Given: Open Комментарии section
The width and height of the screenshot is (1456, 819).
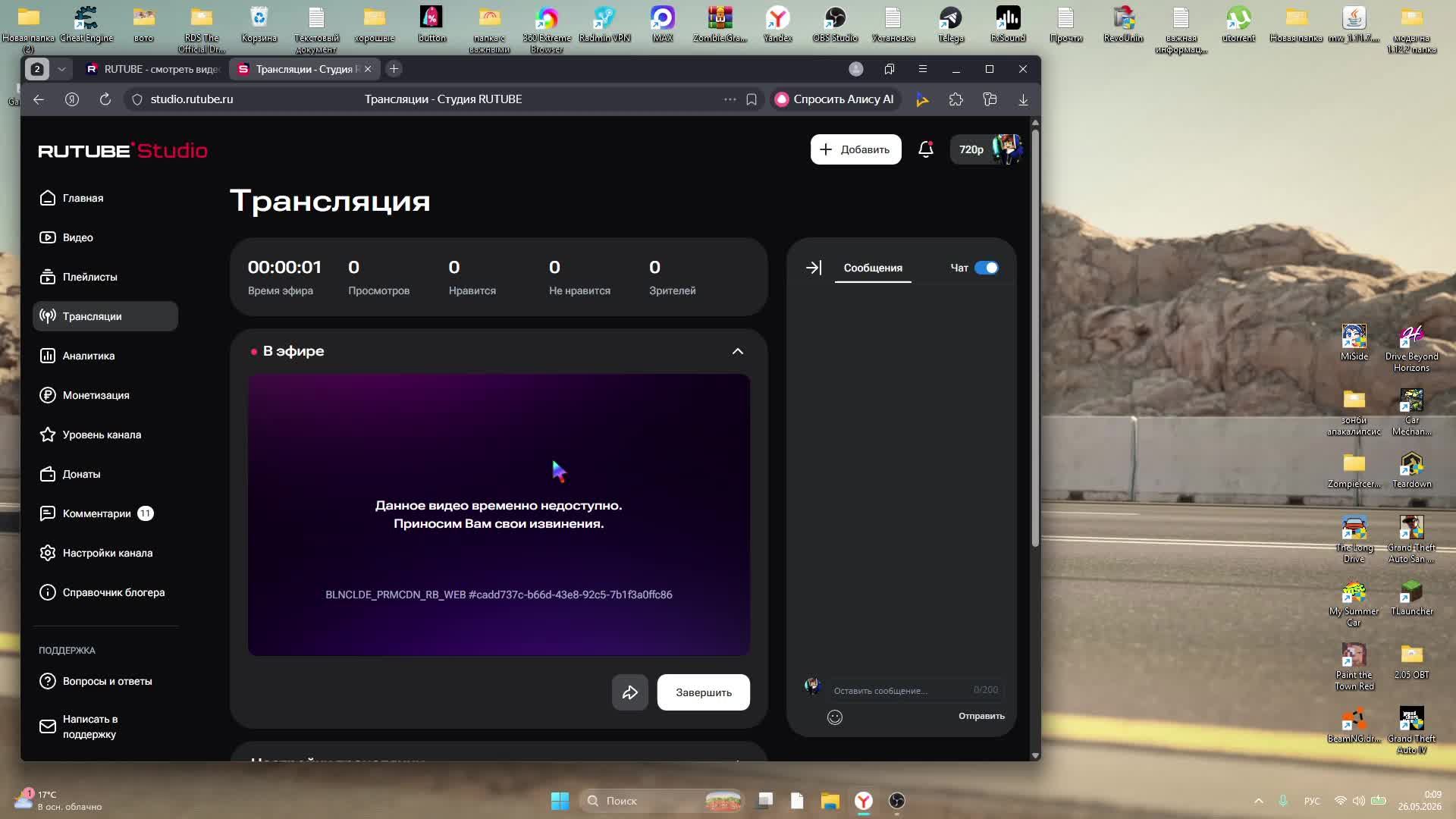Looking at the screenshot, I should [x=96, y=513].
